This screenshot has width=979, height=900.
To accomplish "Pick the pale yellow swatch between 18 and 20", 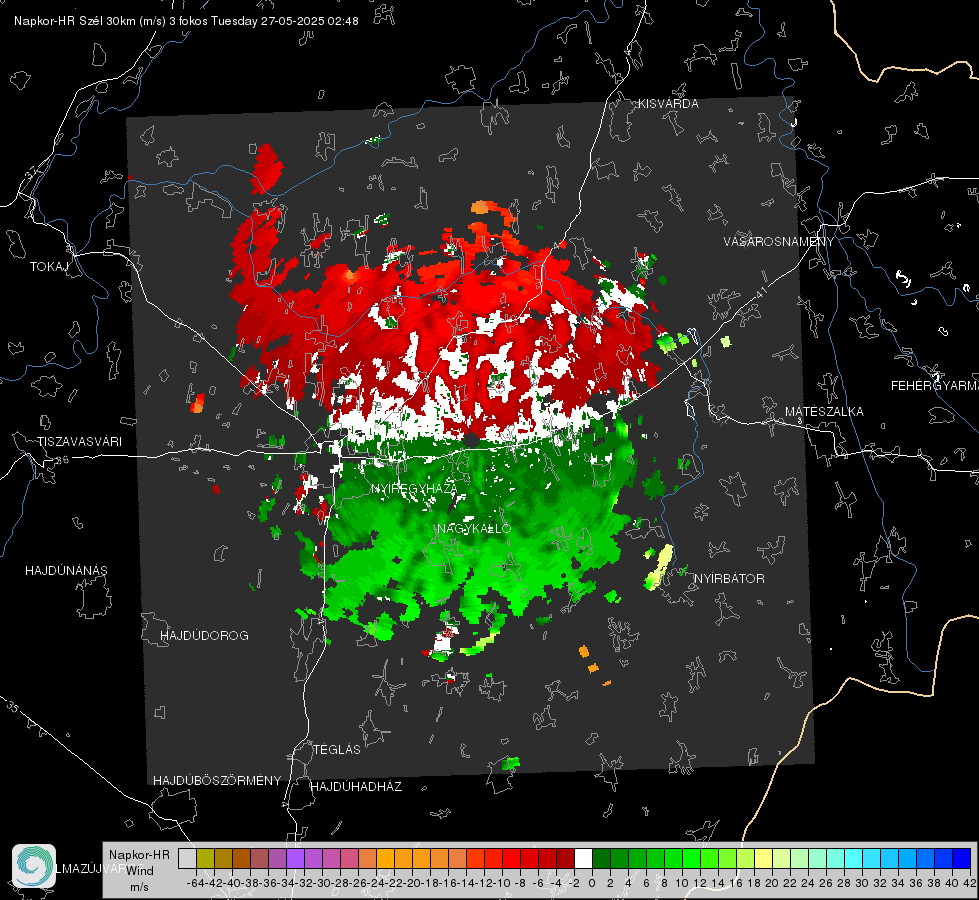I will 763,858.
